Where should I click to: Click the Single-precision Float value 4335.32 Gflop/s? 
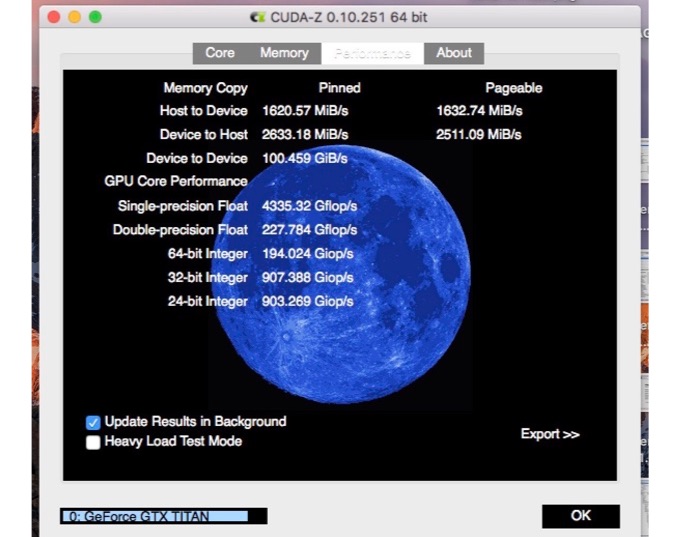pos(310,206)
